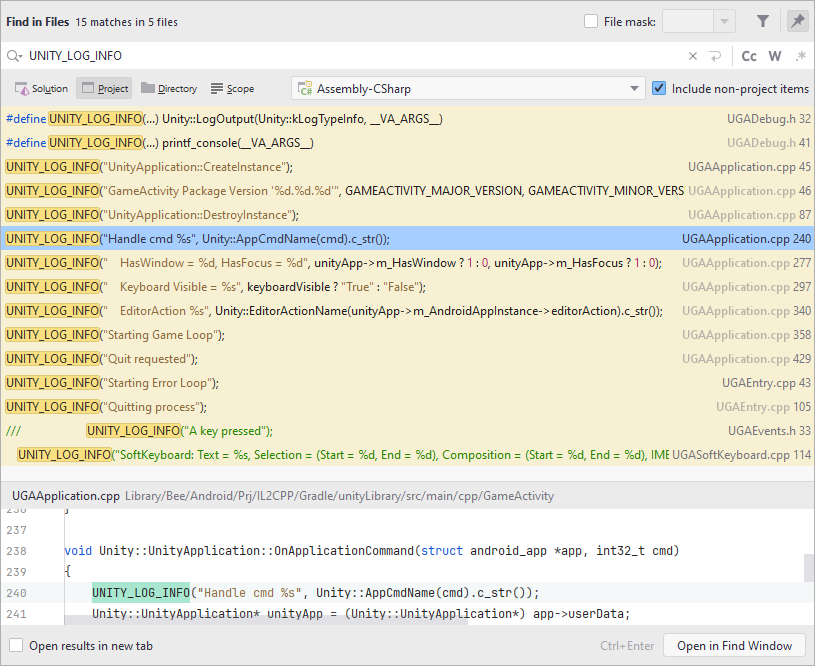Enable the File mask checkbox

click(x=589, y=21)
